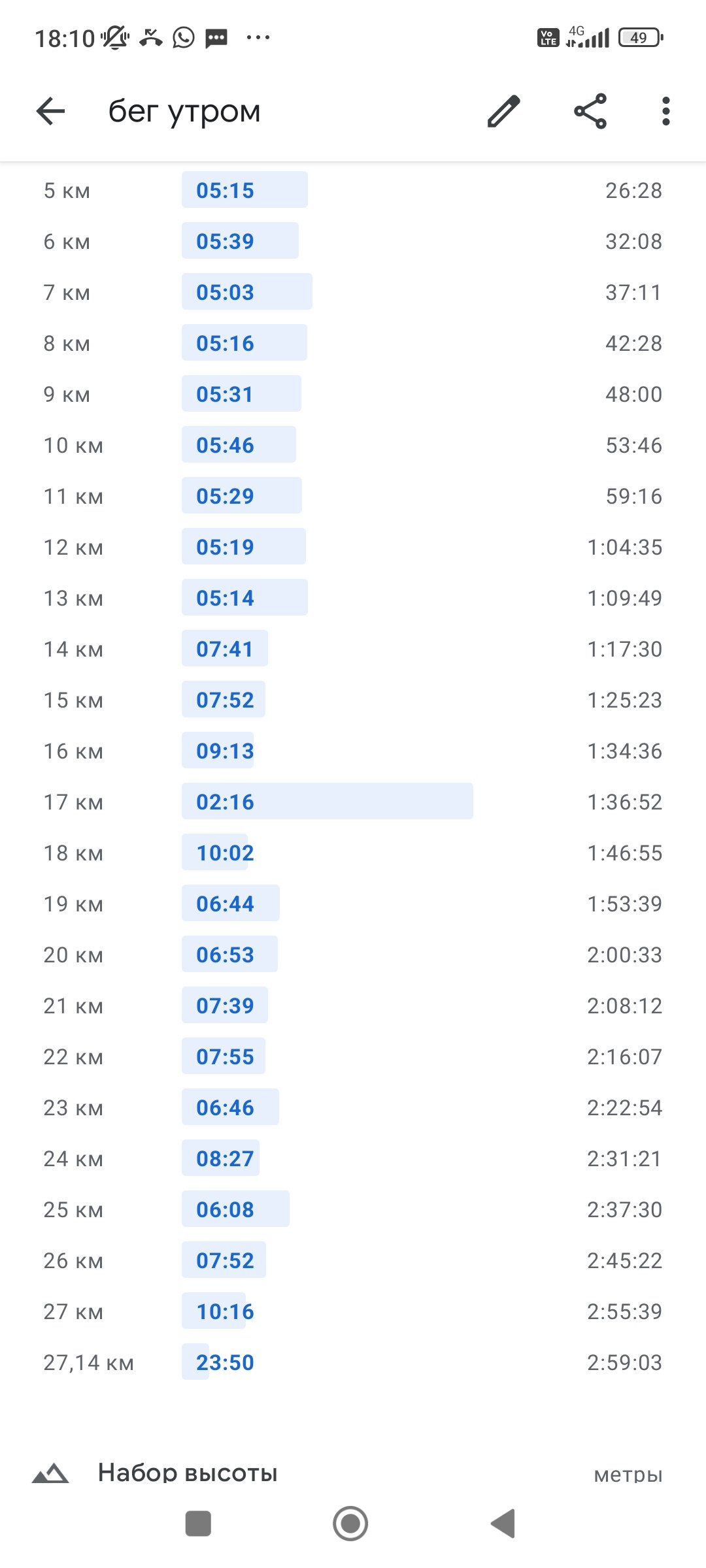Viewport: 706px width, 1568px height.
Task: Select the 18 км pace bar 10:02
Action: 214,852
